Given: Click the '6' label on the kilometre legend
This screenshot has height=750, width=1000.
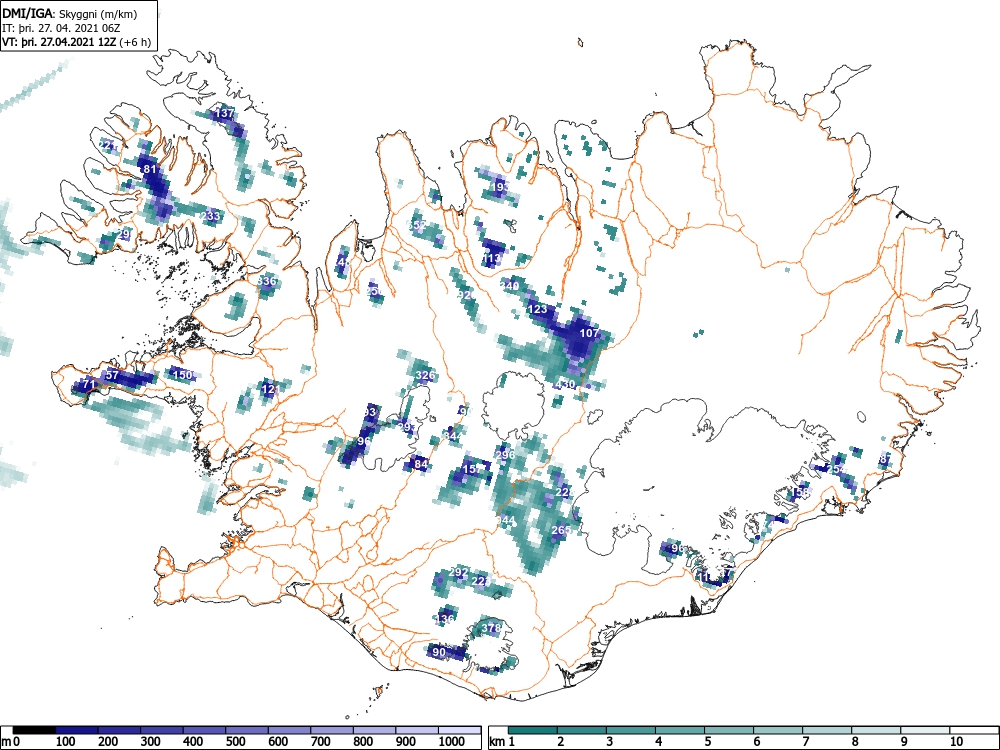Looking at the screenshot, I should 757,741.
